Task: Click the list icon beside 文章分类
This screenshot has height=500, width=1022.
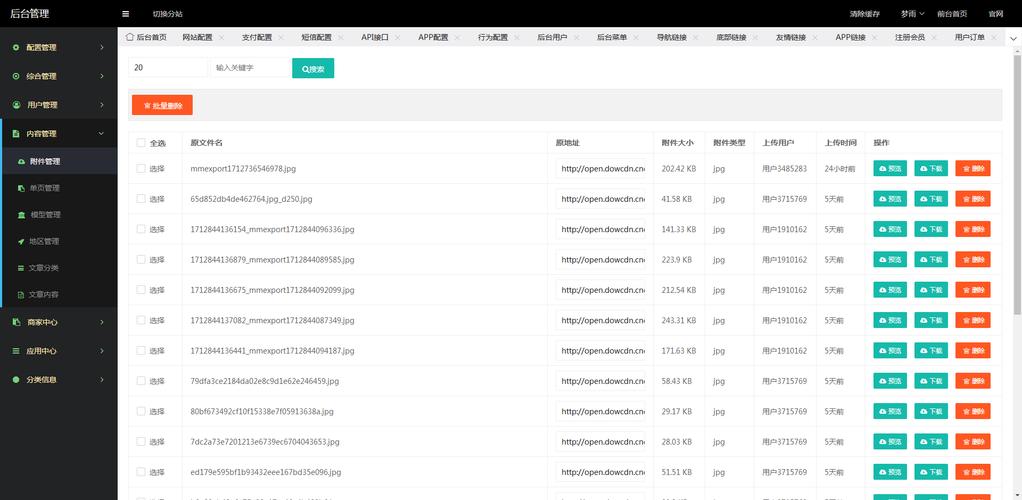Action: point(22,268)
